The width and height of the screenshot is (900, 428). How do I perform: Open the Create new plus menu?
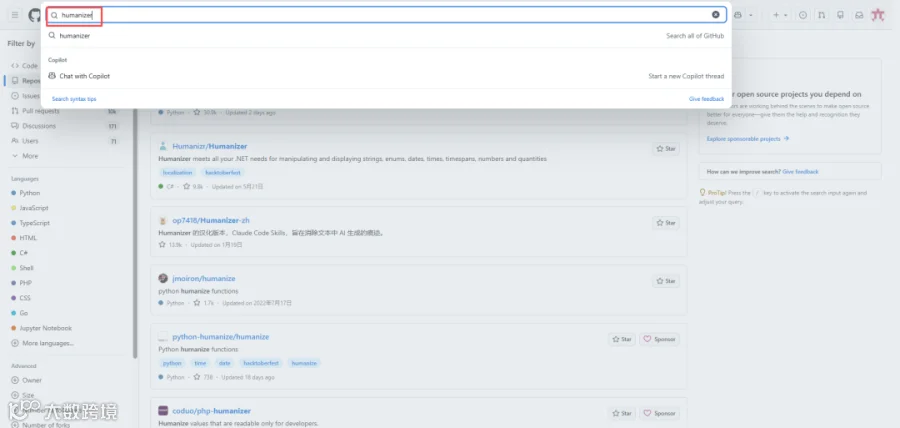tap(779, 15)
